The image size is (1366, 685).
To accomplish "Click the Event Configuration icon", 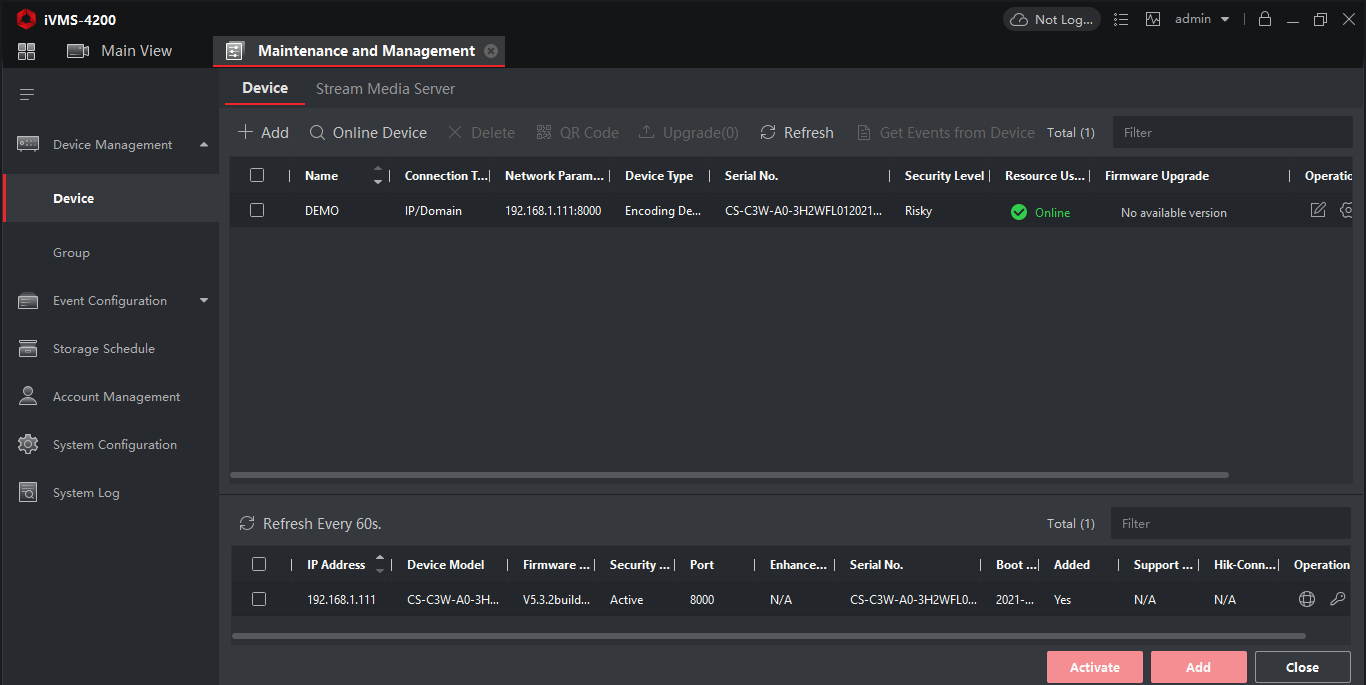I will (28, 301).
